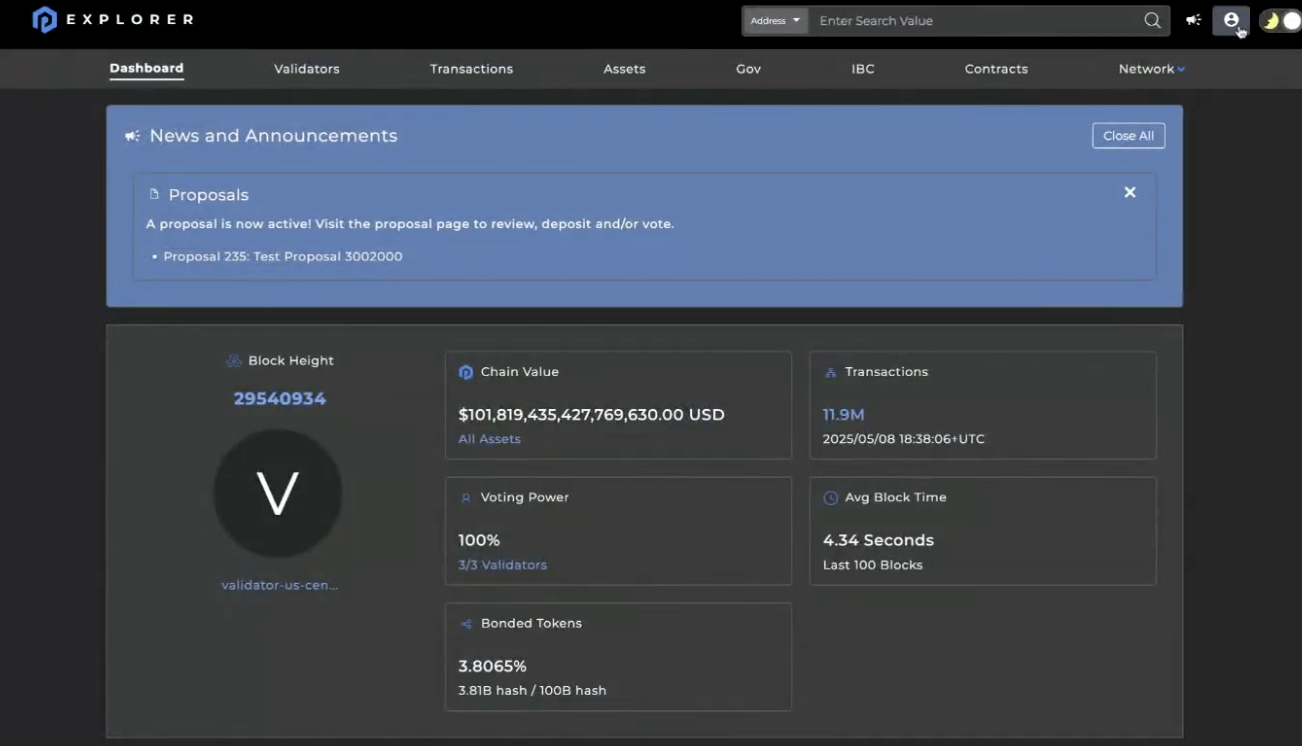Expand the Network menu dropdown
This screenshot has width=1302, height=746.
pyautogui.click(x=1151, y=69)
